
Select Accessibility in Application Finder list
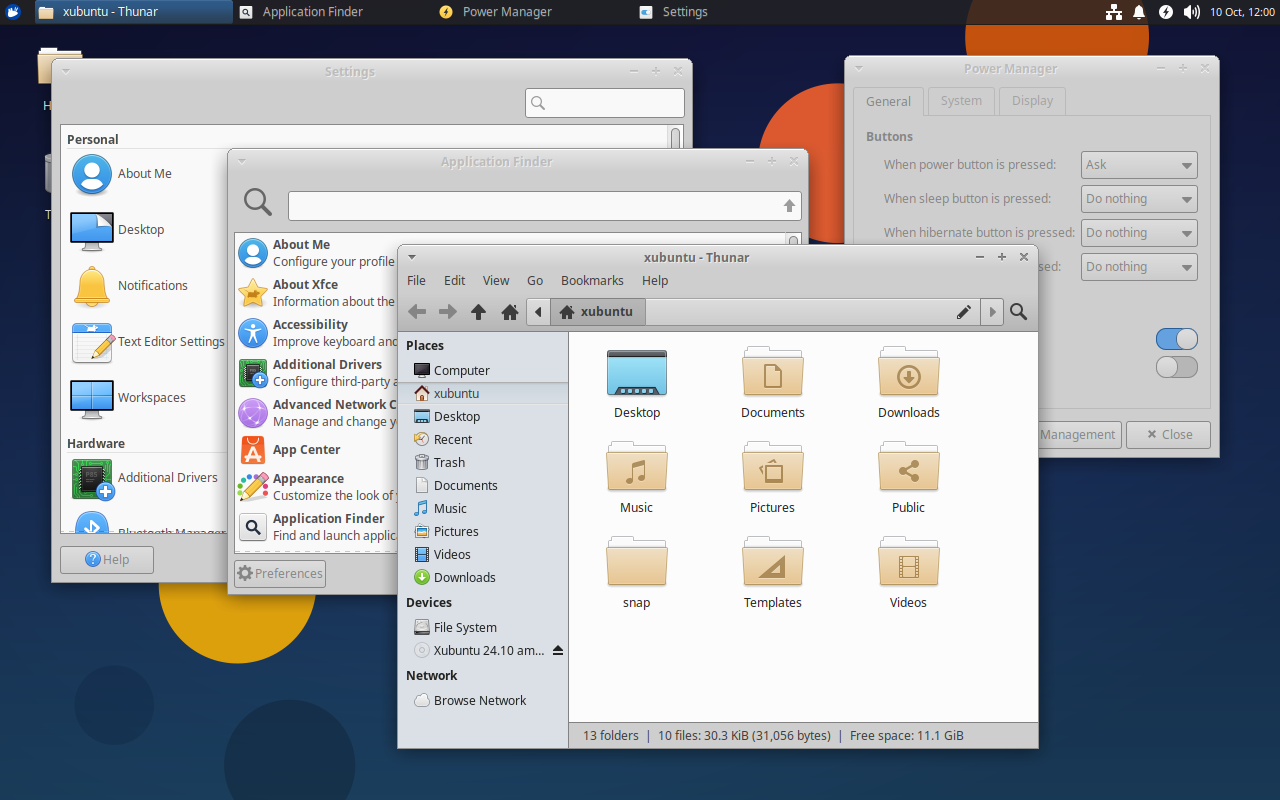point(317,333)
